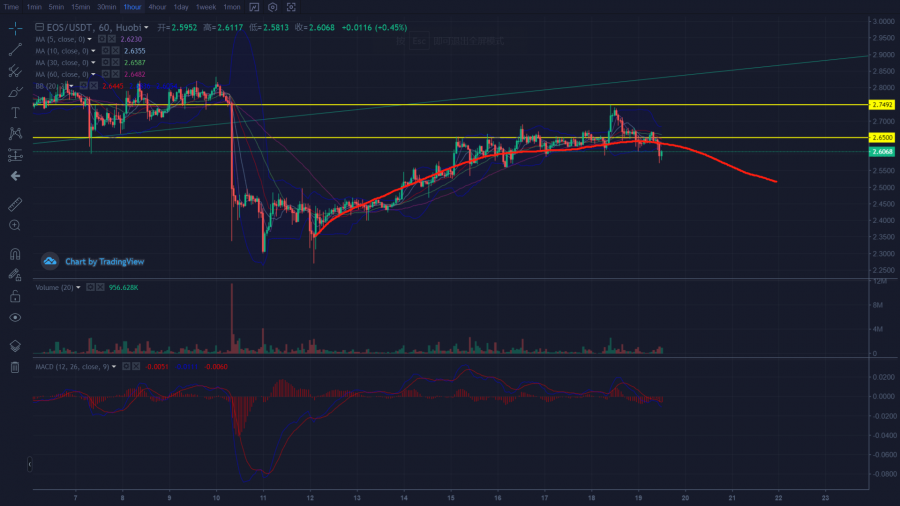The image size is (900, 506).
Task: Select the trend line drawing tool
Action: [x=15, y=49]
